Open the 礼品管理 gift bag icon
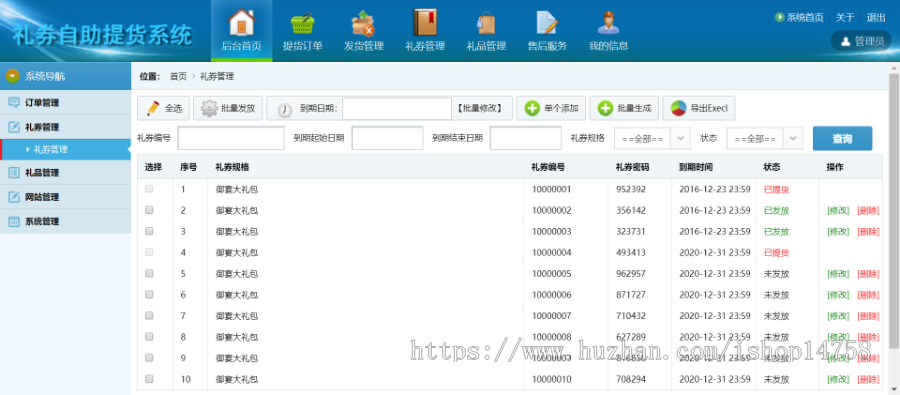The image size is (900, 395). point(486,22)
